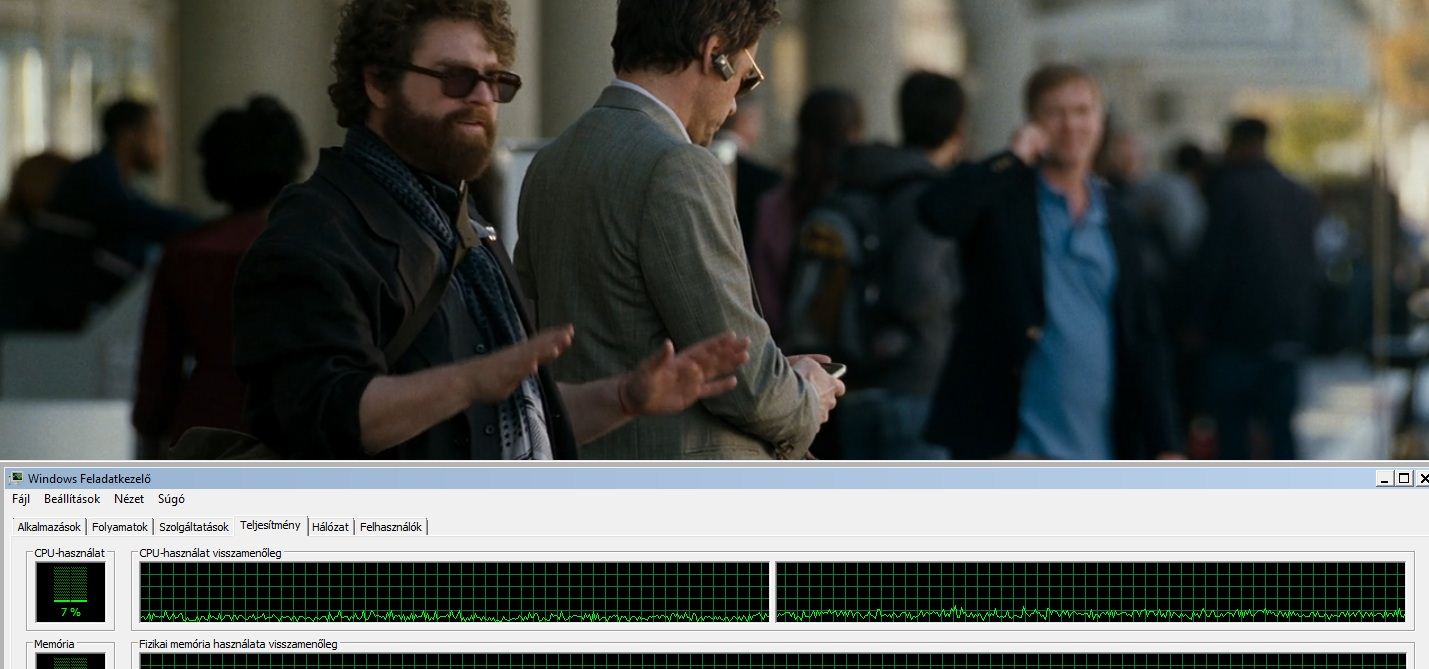Open the Nézet menu
Viewport: 1429px width, 669px height.
[129, 499]
